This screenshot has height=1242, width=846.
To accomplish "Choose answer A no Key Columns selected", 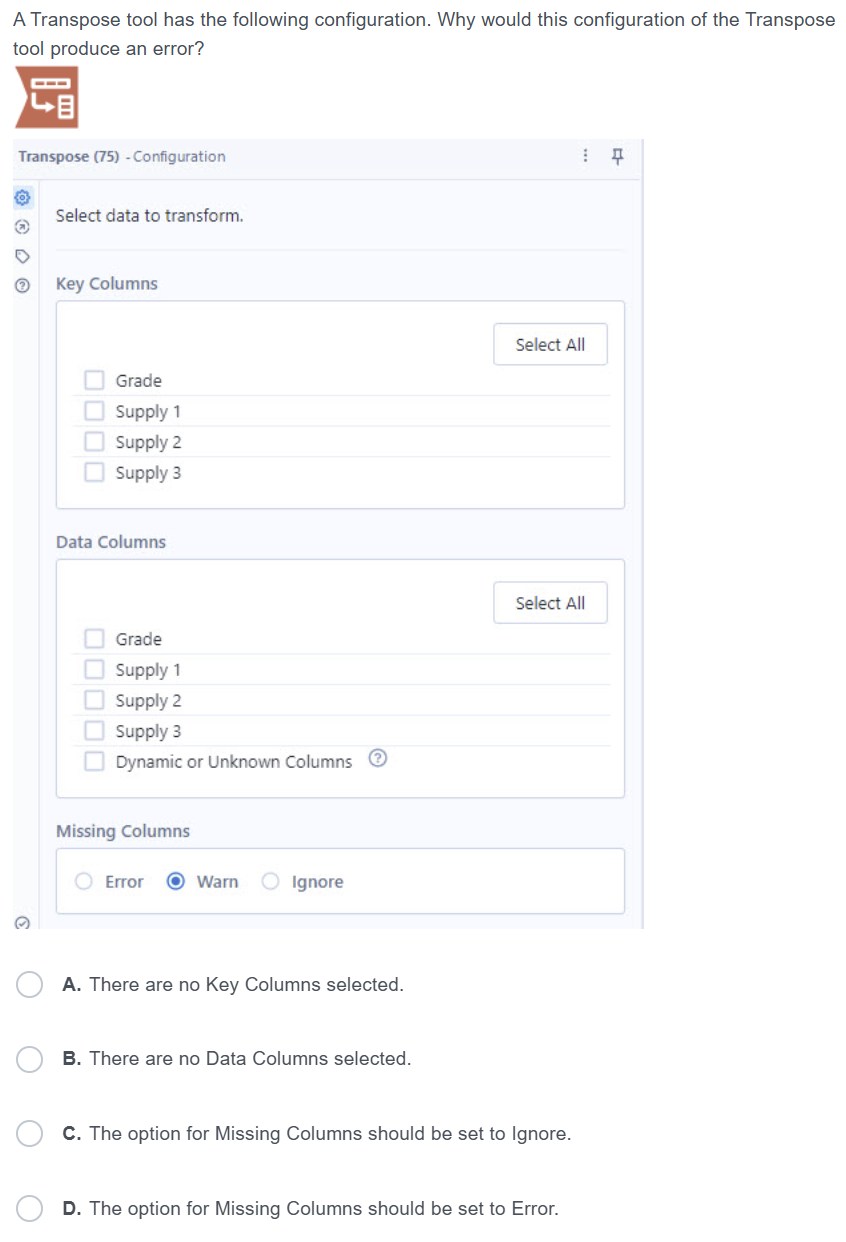I will coord(29,985).
